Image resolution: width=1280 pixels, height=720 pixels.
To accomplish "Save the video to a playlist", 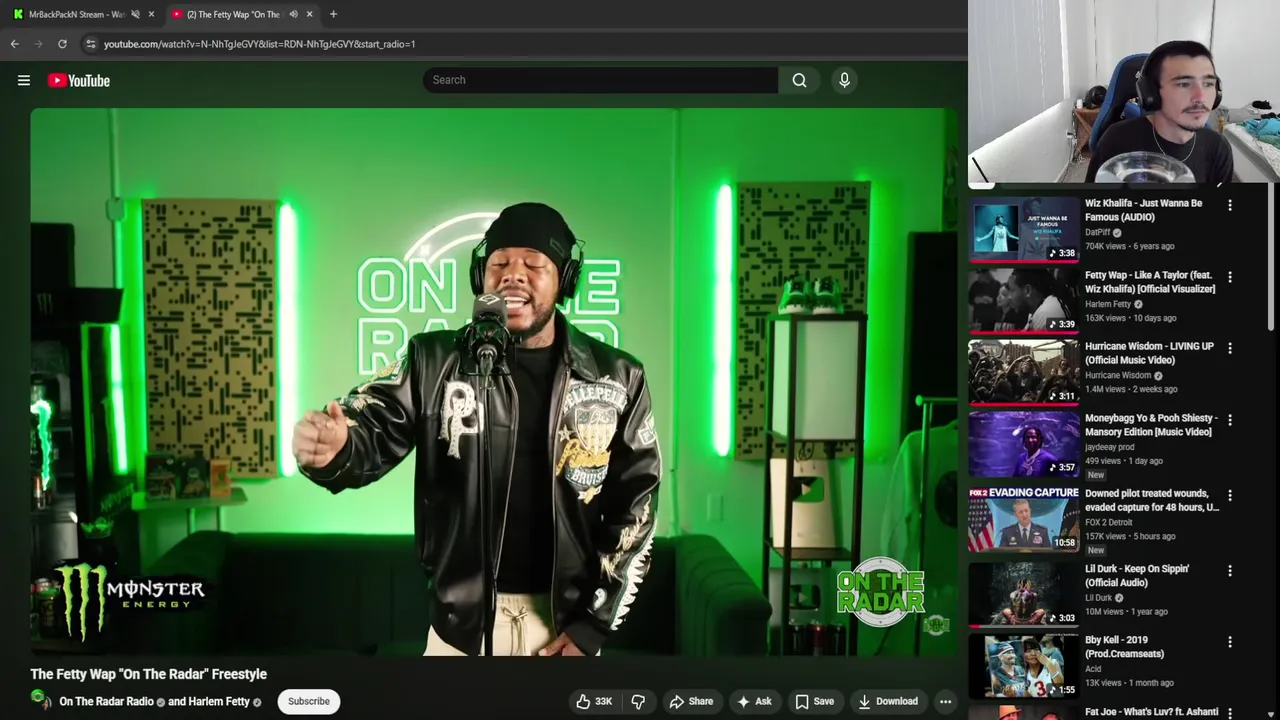I will 814,701.
